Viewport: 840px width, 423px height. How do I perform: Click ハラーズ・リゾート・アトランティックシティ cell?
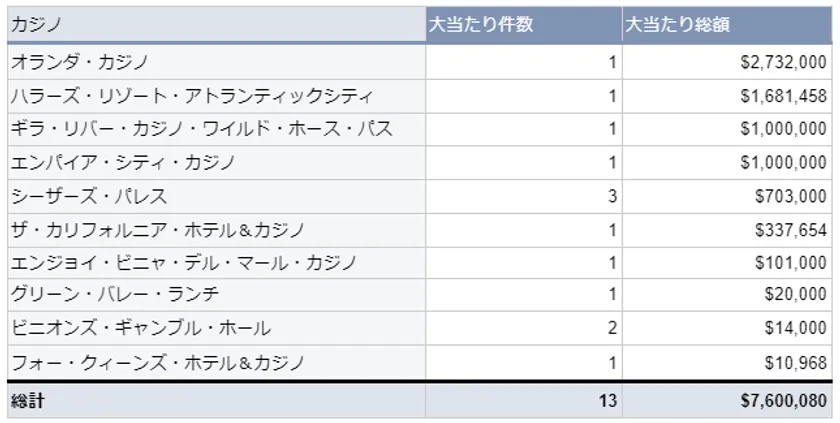(192, 96)
